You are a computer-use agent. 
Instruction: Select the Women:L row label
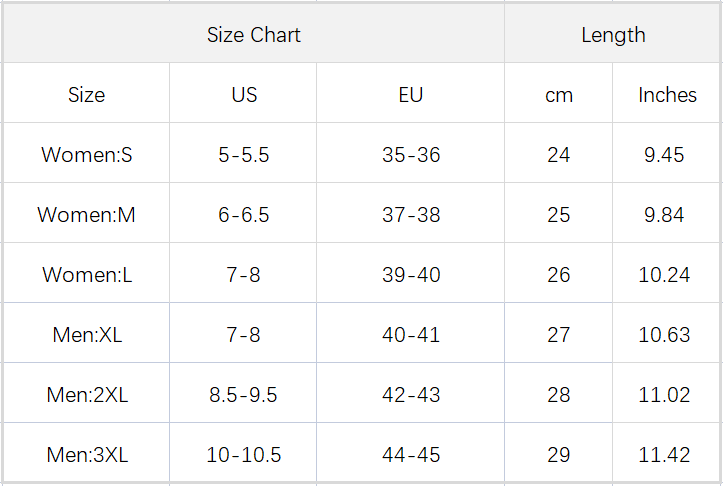pyautogui.click(x=86, y=275)
